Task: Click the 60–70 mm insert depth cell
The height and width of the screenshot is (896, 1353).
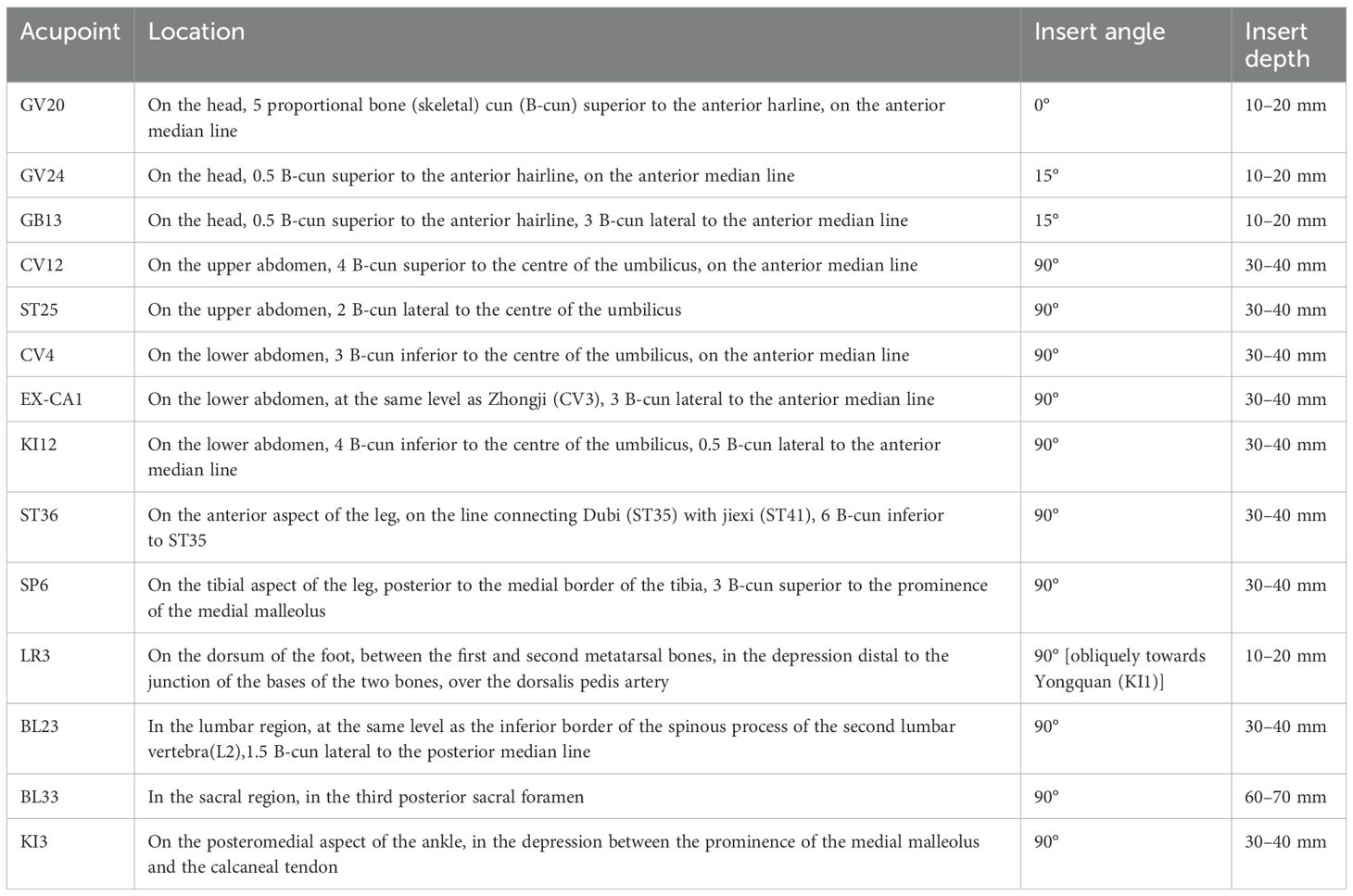Action: [1285, 797]
